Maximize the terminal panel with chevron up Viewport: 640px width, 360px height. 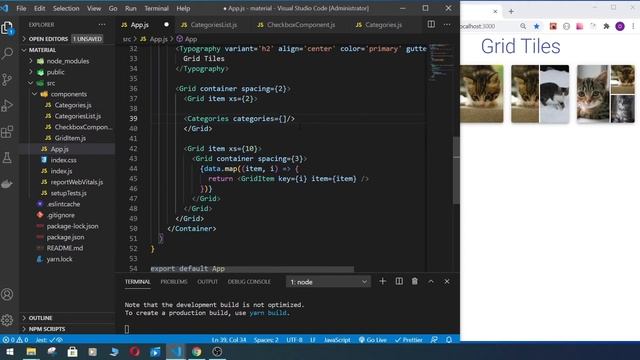431,281
